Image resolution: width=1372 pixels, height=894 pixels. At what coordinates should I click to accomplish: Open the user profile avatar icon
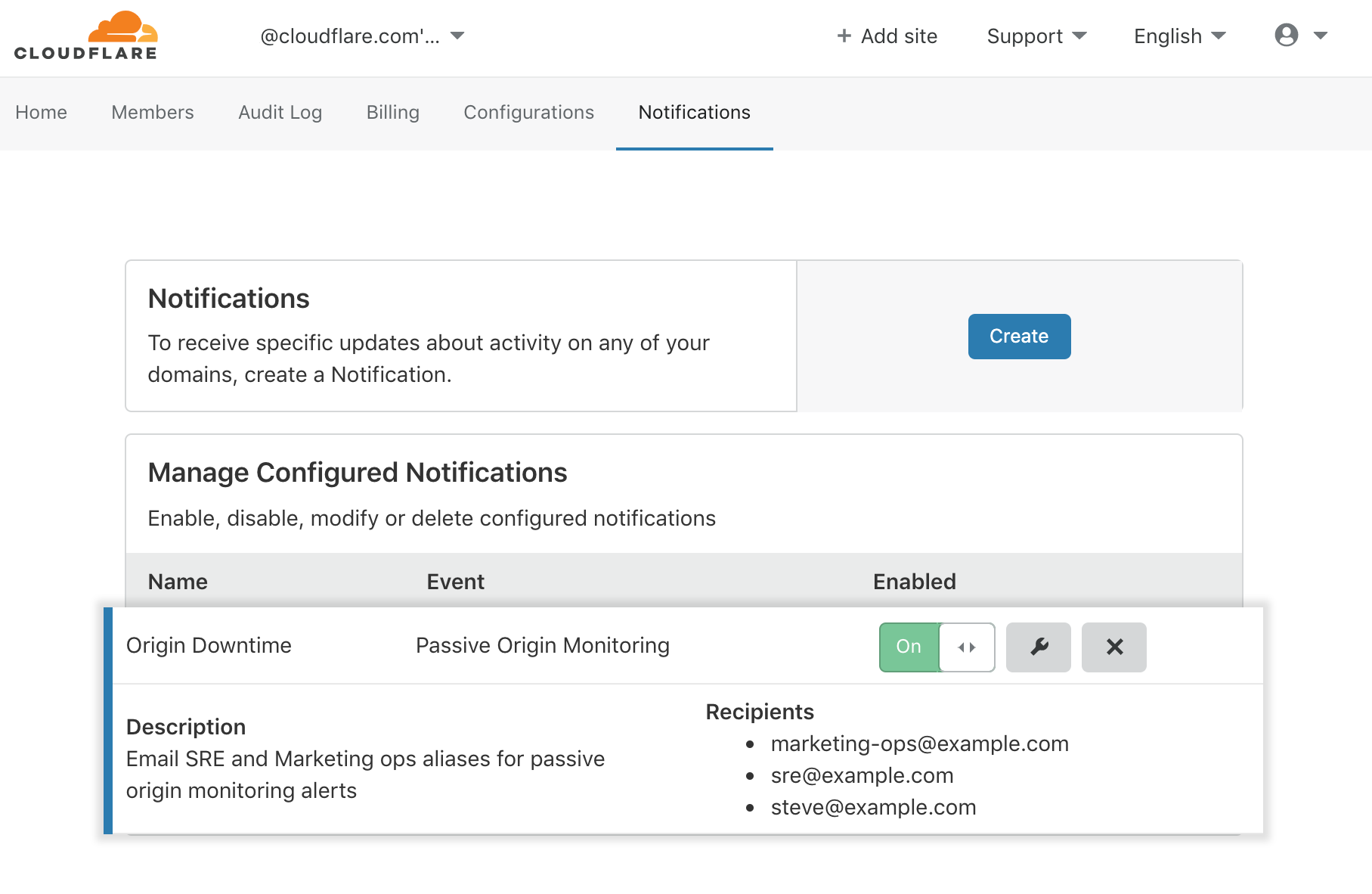coord(1286,35)
